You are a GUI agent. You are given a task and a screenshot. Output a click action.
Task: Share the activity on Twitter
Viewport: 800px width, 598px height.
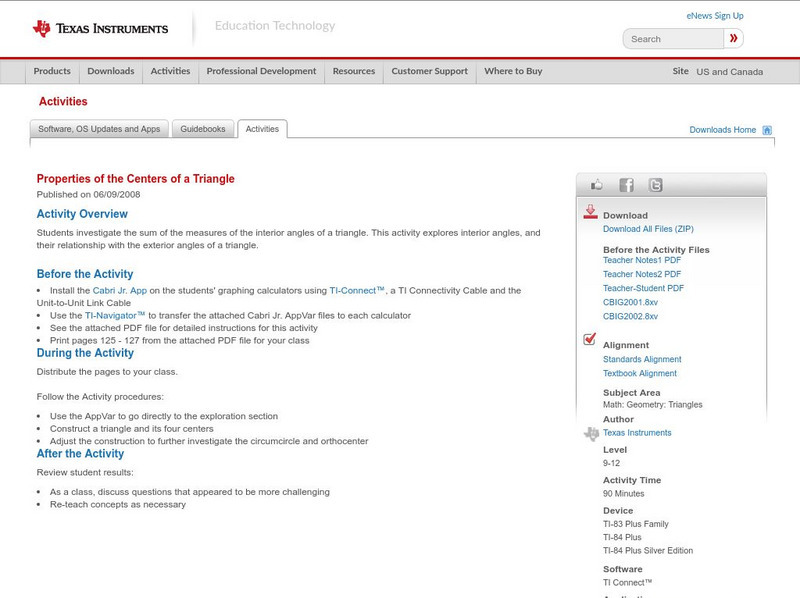[655, 185]
